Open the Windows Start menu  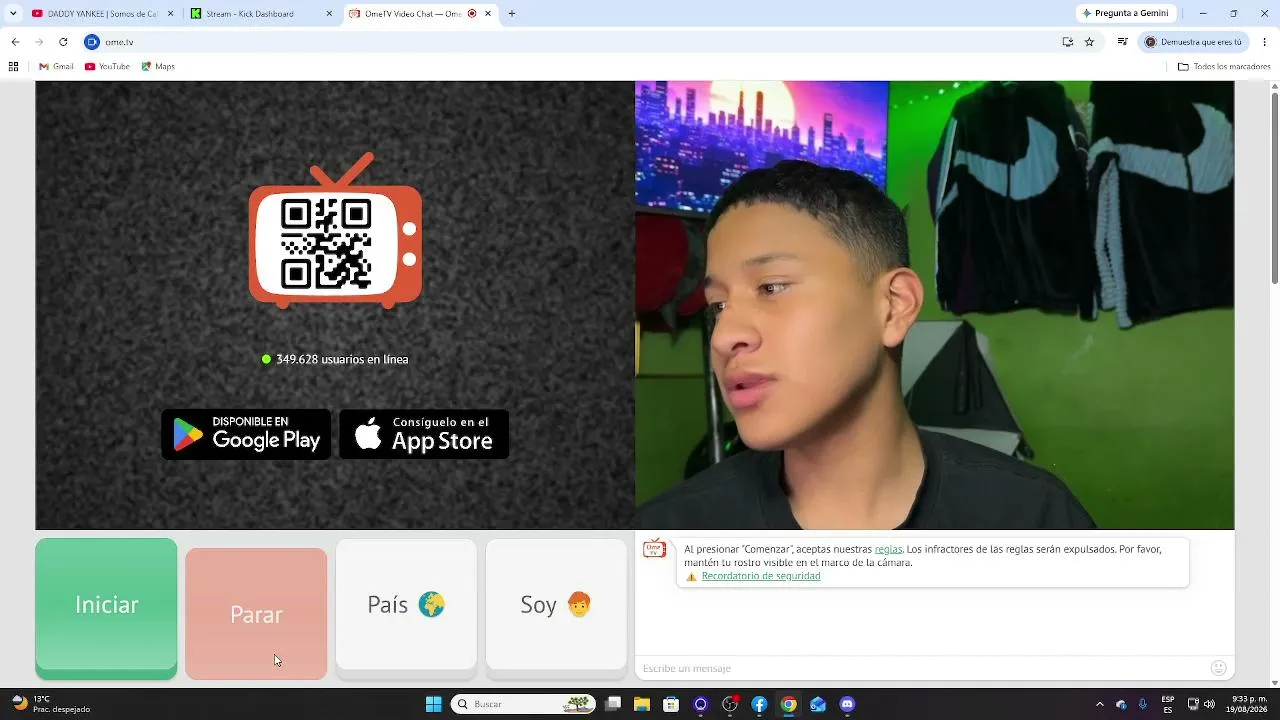click(433, 704)
